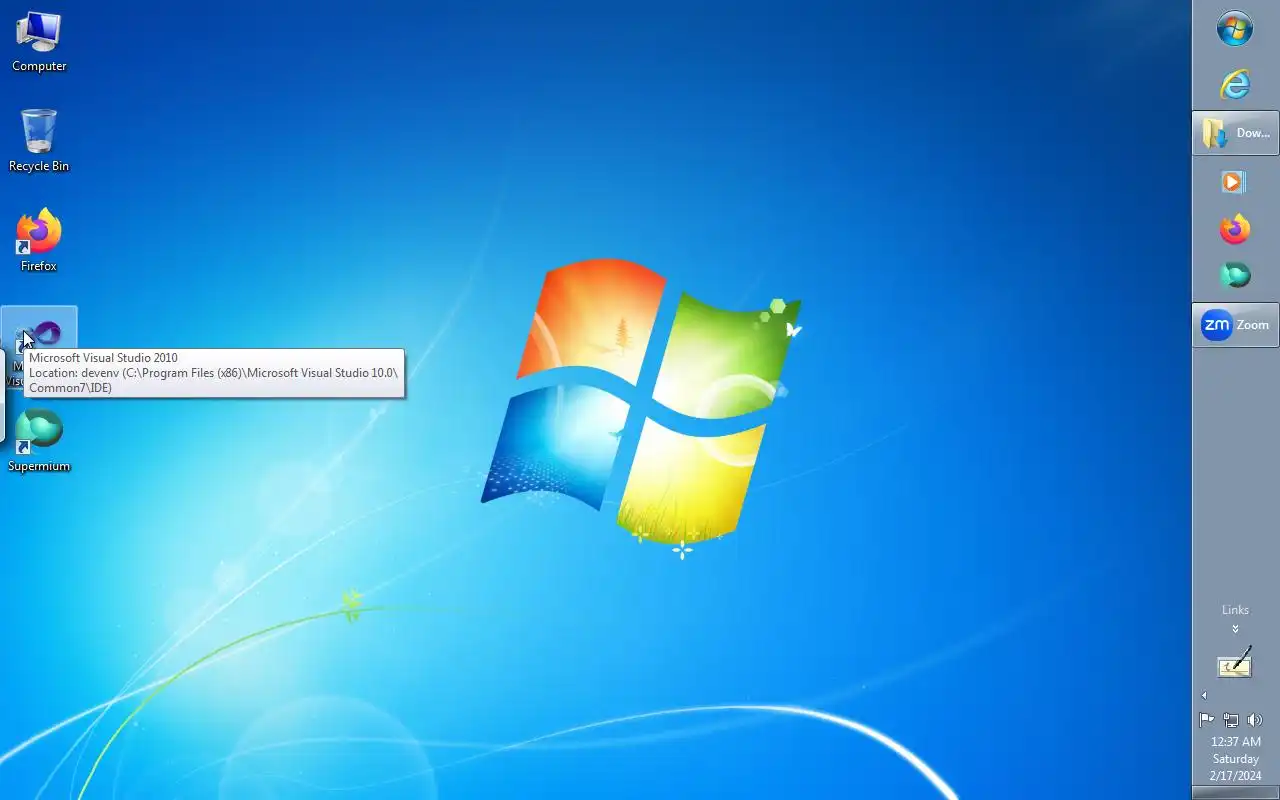Click the Supermium icon in the taskbar
Viewport: 1280px width, 800px height.
pyautogui.click(x=1235, y=274)
